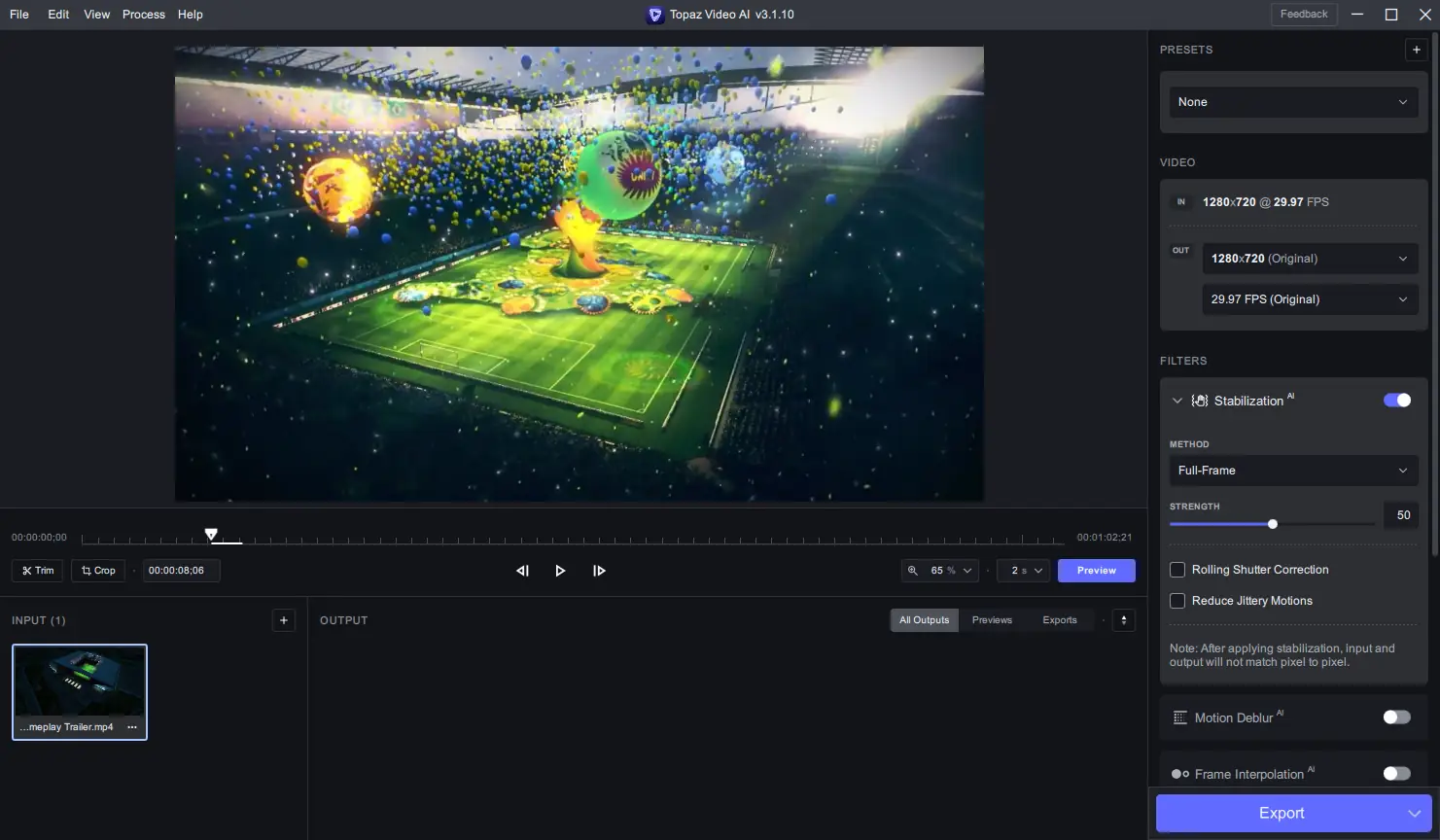Click the zoom magnifier icon
Image resolution: width=1440 pixels, height=840 pixels.
coord(913,571)
